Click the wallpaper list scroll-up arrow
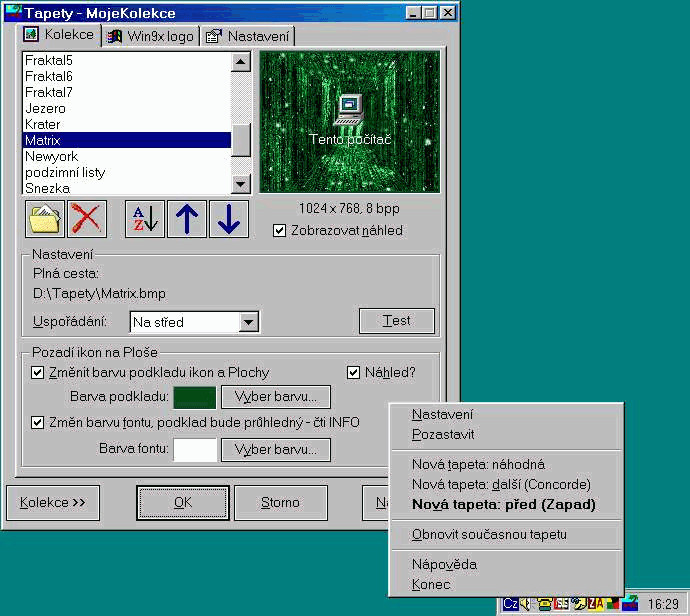This screenshot has width=690, height=616. click(241, 62)
